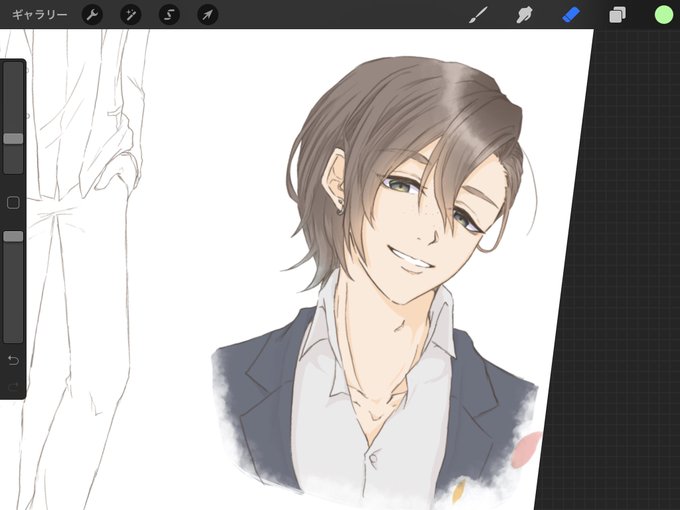Open the green color swatch picker
The height and width of the screenshot is (510, 680).
(x=664, y=15)
